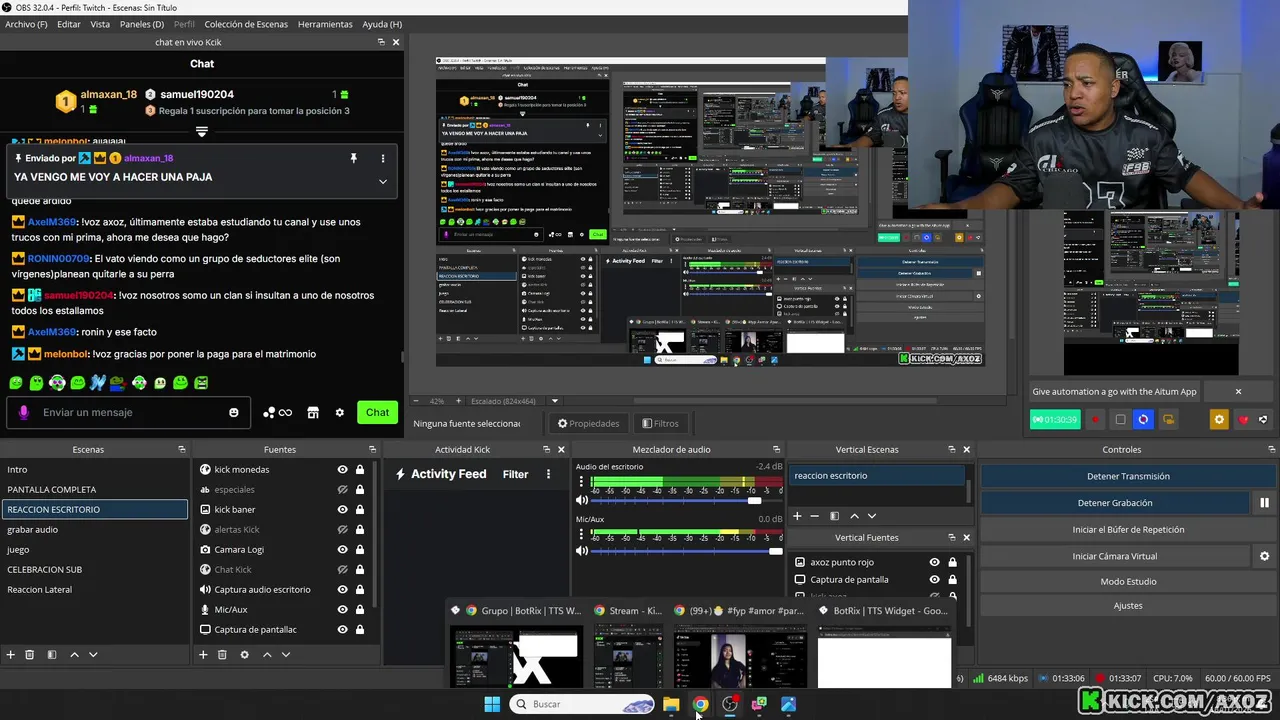Show the hidden Chat Kick source

(342, 570)
